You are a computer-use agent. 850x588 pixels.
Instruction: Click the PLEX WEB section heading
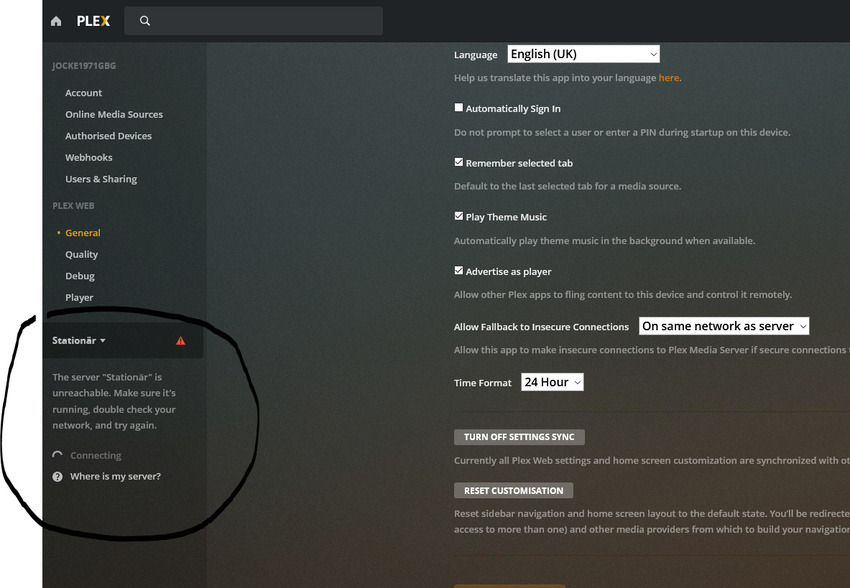[x=73, y=205]
